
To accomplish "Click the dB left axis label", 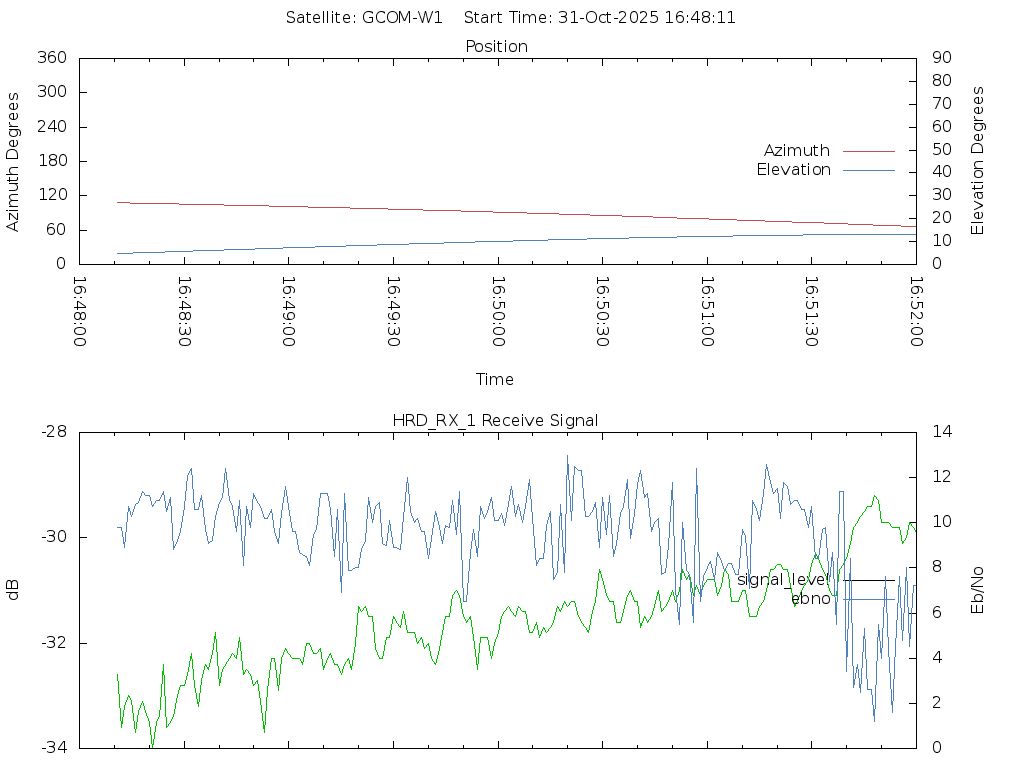I will click(13, 590).
